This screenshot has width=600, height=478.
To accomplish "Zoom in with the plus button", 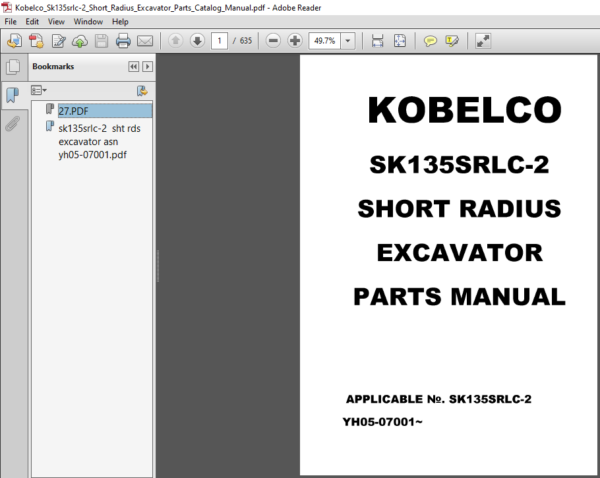I will [x=295, y=41].
